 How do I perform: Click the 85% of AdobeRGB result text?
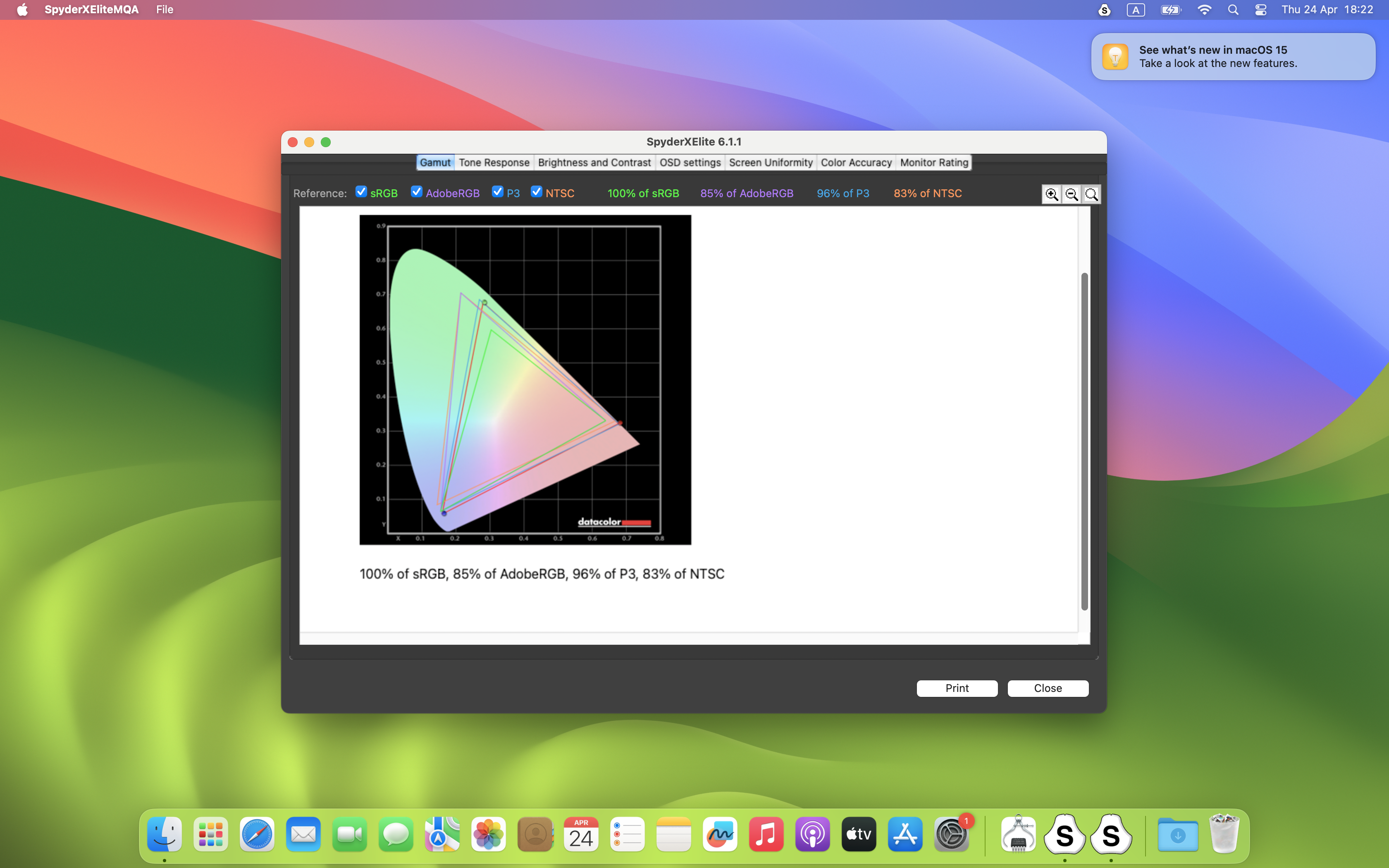pyautogui.click(x=747, y=193)
